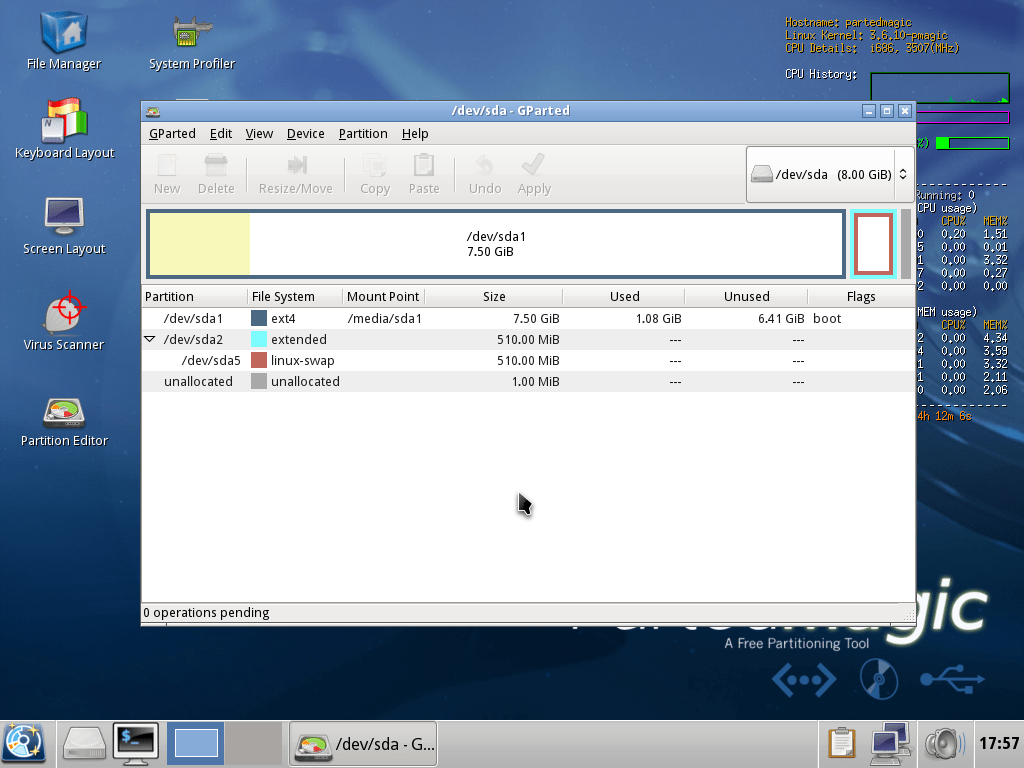Sort by the File System column header
The width and height of the screenshot is (1024, 768).
283,296
